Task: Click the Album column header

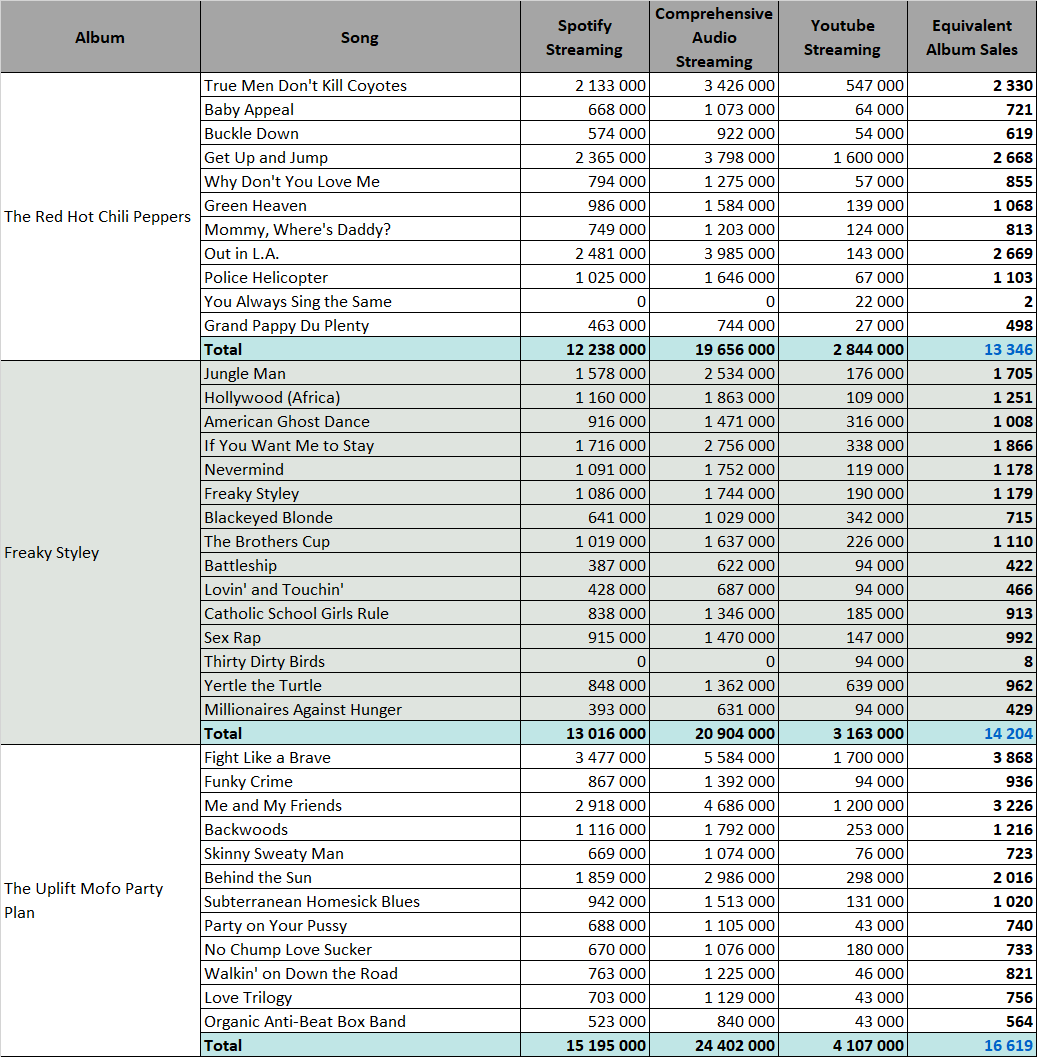Action: click(x=100, y=37)
